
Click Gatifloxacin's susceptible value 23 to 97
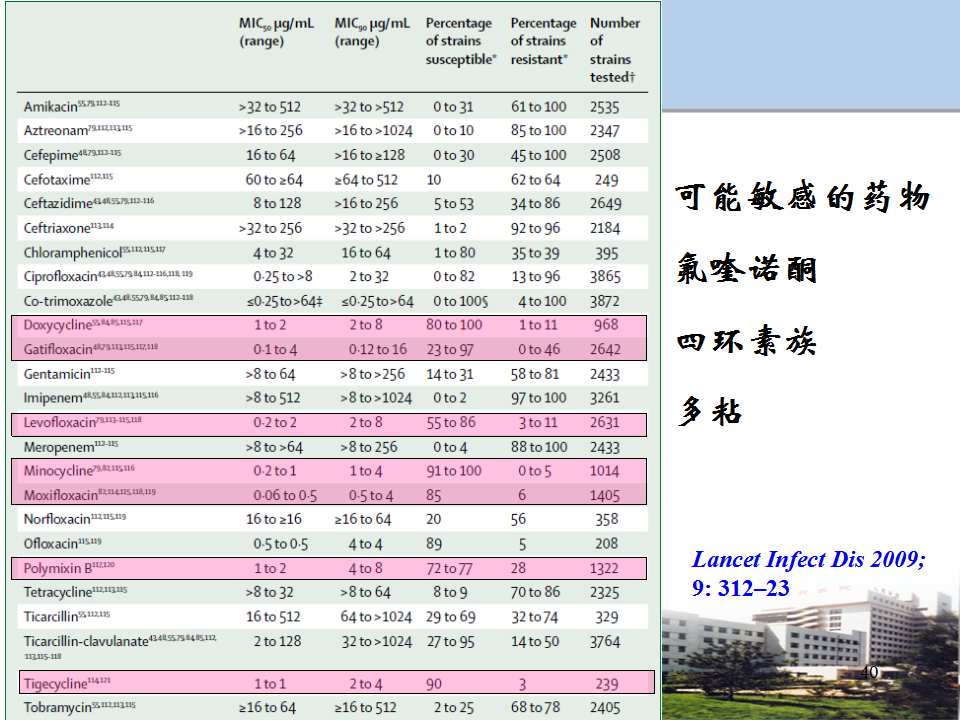(450, 350)
